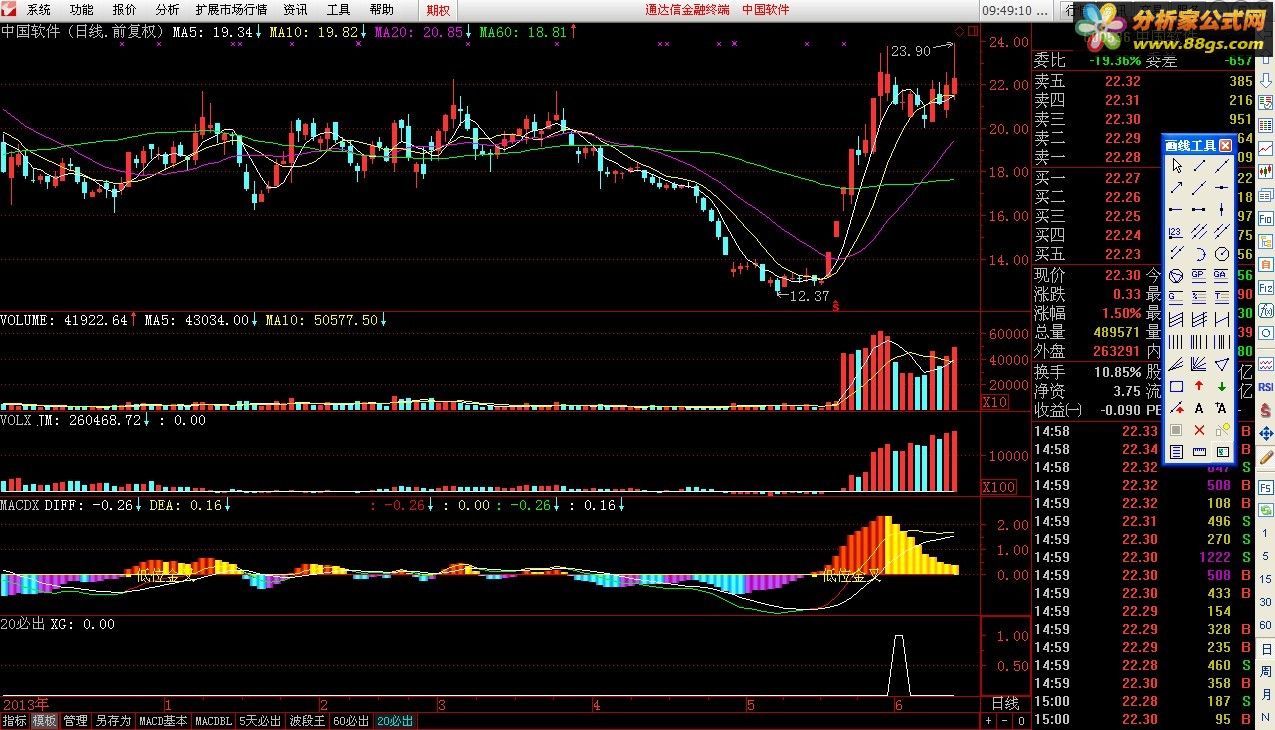The height and width of the screenshot is (730, 1275).
Task: Insert text with the A text tool
Action: click(1199, 408)
